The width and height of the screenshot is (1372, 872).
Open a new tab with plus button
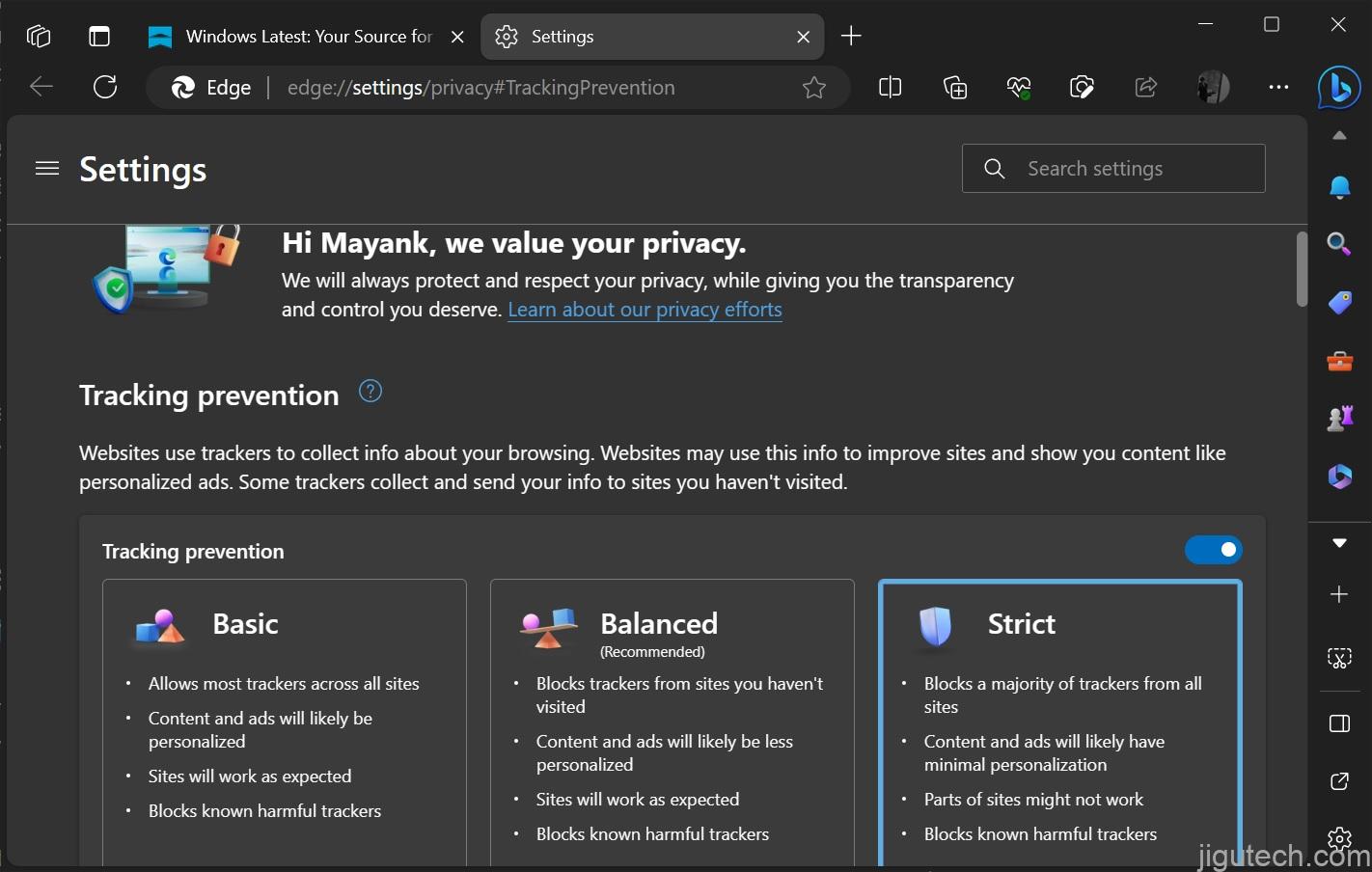point(851,37)
